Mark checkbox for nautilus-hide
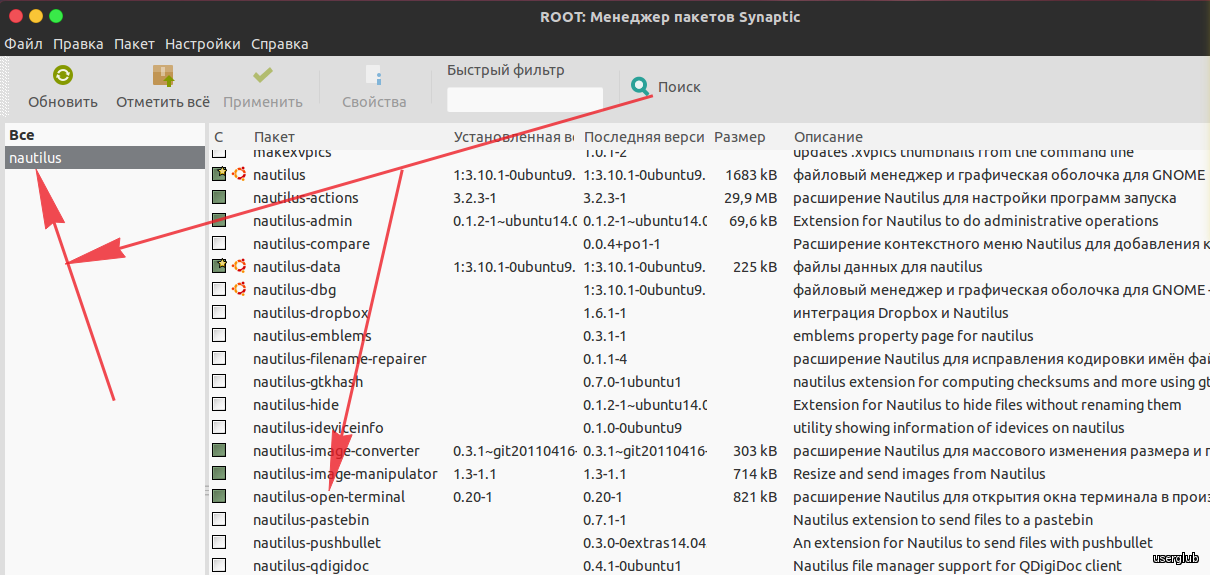 pos(219,404)
